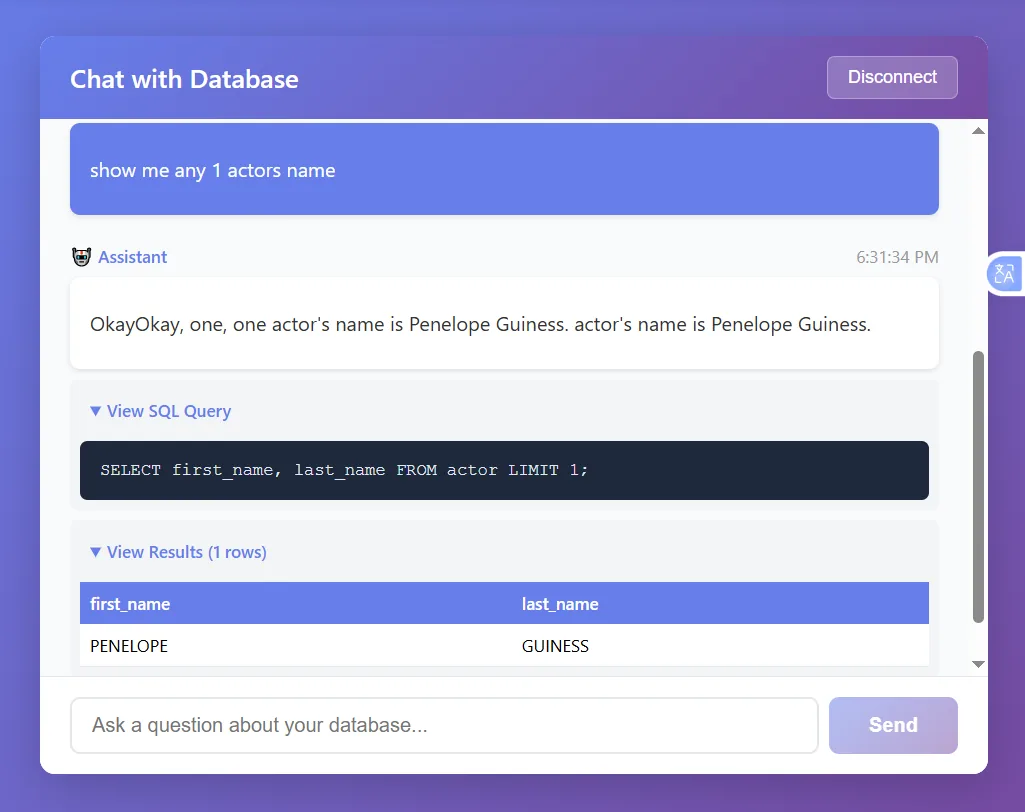Select the GUINESS table cell
Image resolution: width=1025 pixels, height=812 pixels.
pyautogui.click(x=720, y=646)
